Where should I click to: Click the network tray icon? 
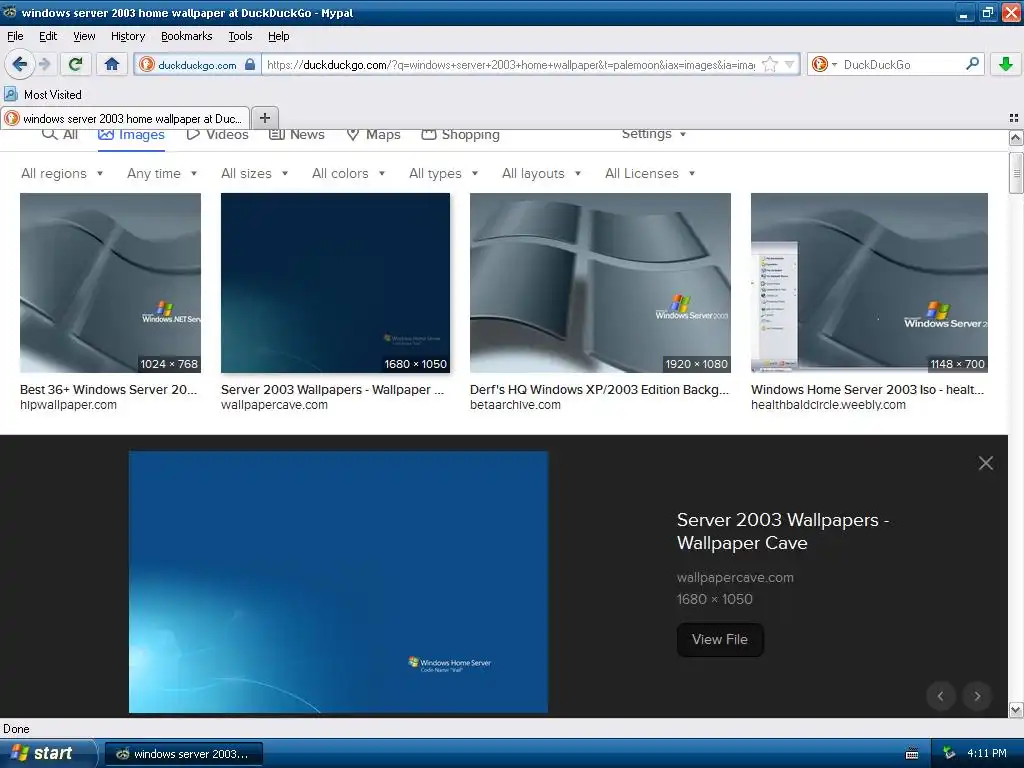coord(950,753)
